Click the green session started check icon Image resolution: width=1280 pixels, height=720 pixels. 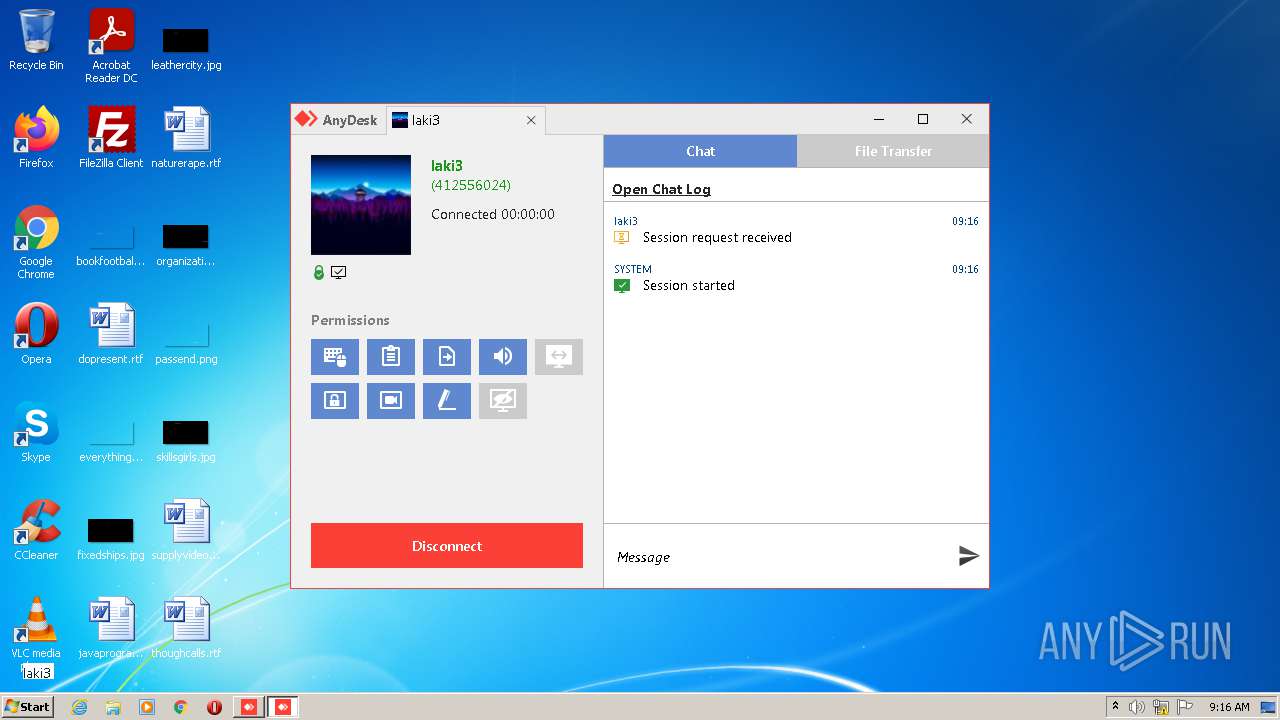pos(622,285)
